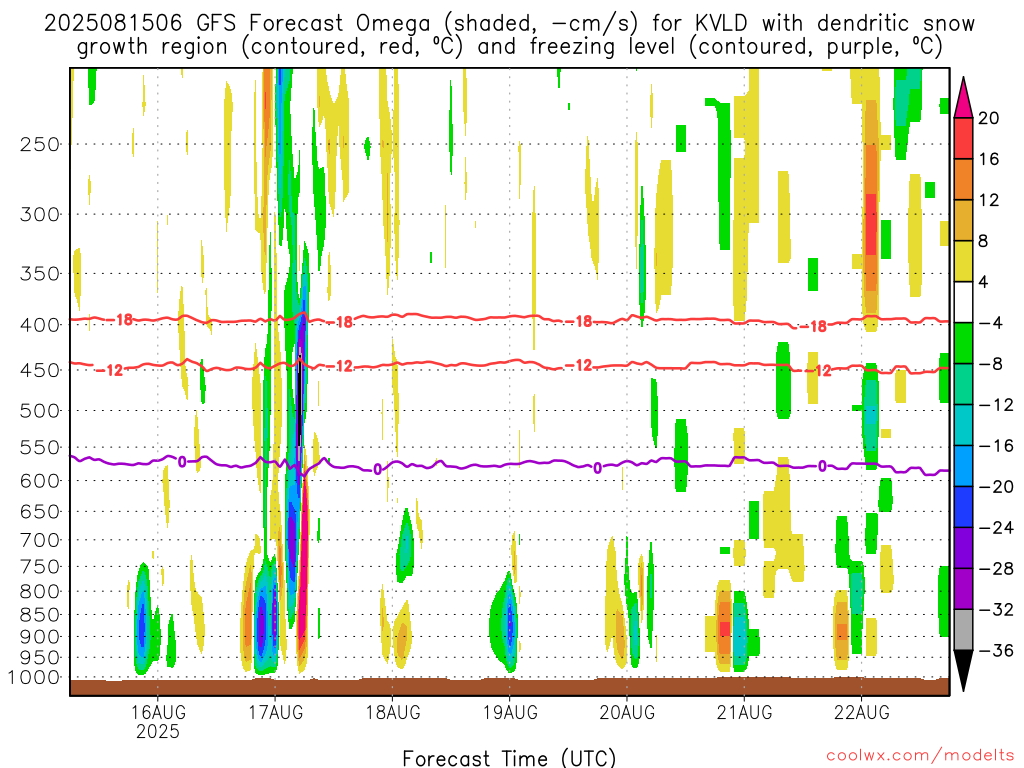The height and width of the screenshot is (768, 1024).
Task: Click the 800 pressure level label
Action: click(x=40, y=592)
